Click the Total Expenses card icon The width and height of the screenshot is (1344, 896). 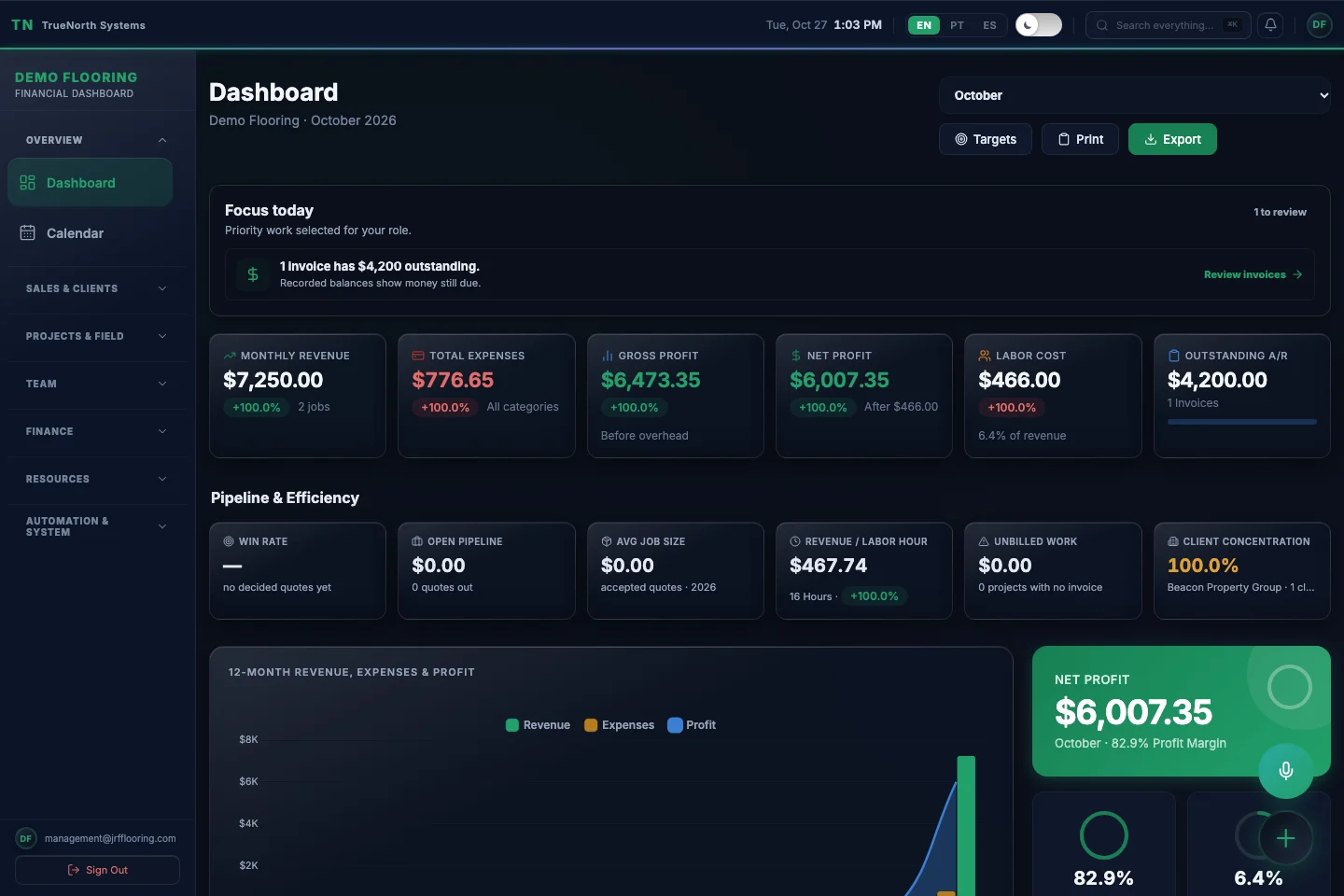[418, 356]
